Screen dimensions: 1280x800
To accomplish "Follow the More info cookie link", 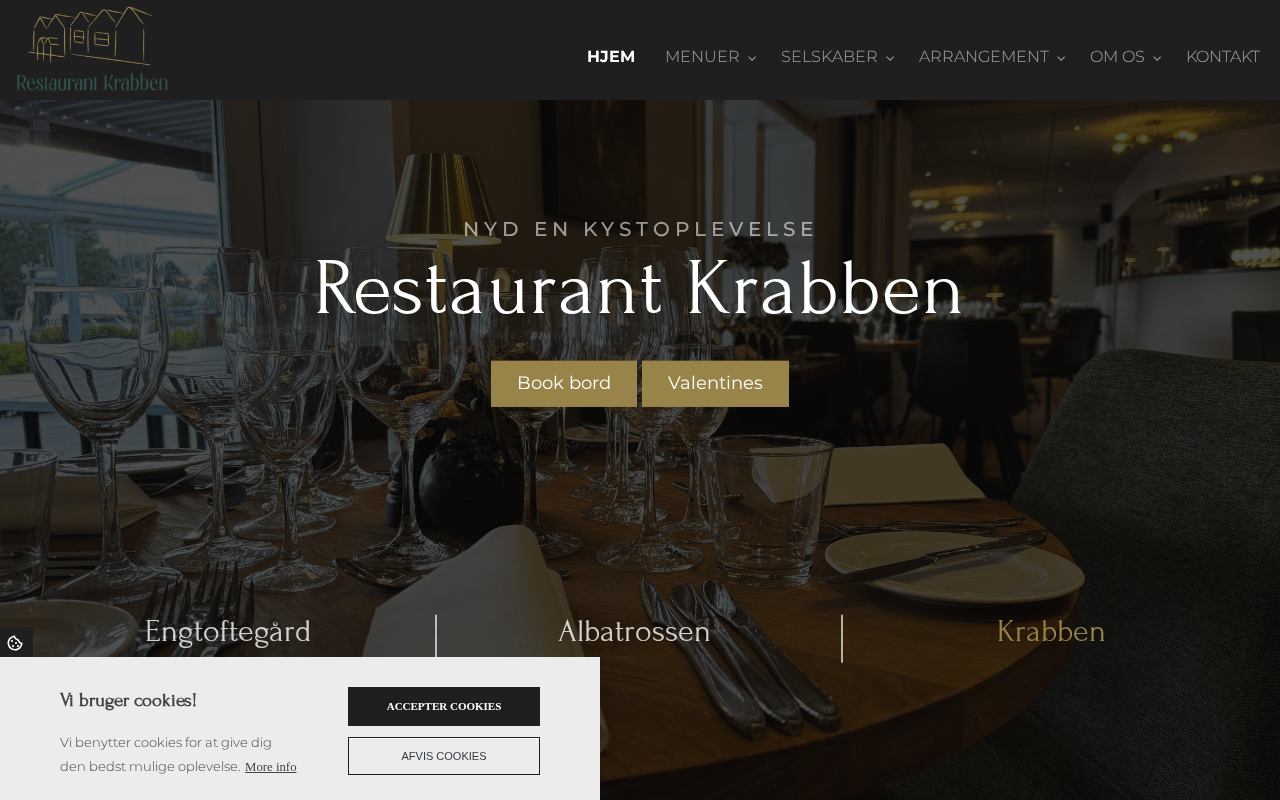I will point(271,767).
